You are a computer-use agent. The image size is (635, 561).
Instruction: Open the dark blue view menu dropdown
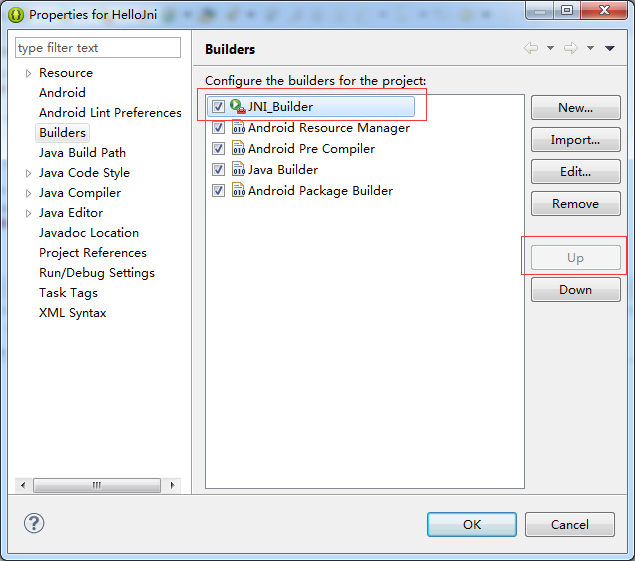tap(610, 48)
